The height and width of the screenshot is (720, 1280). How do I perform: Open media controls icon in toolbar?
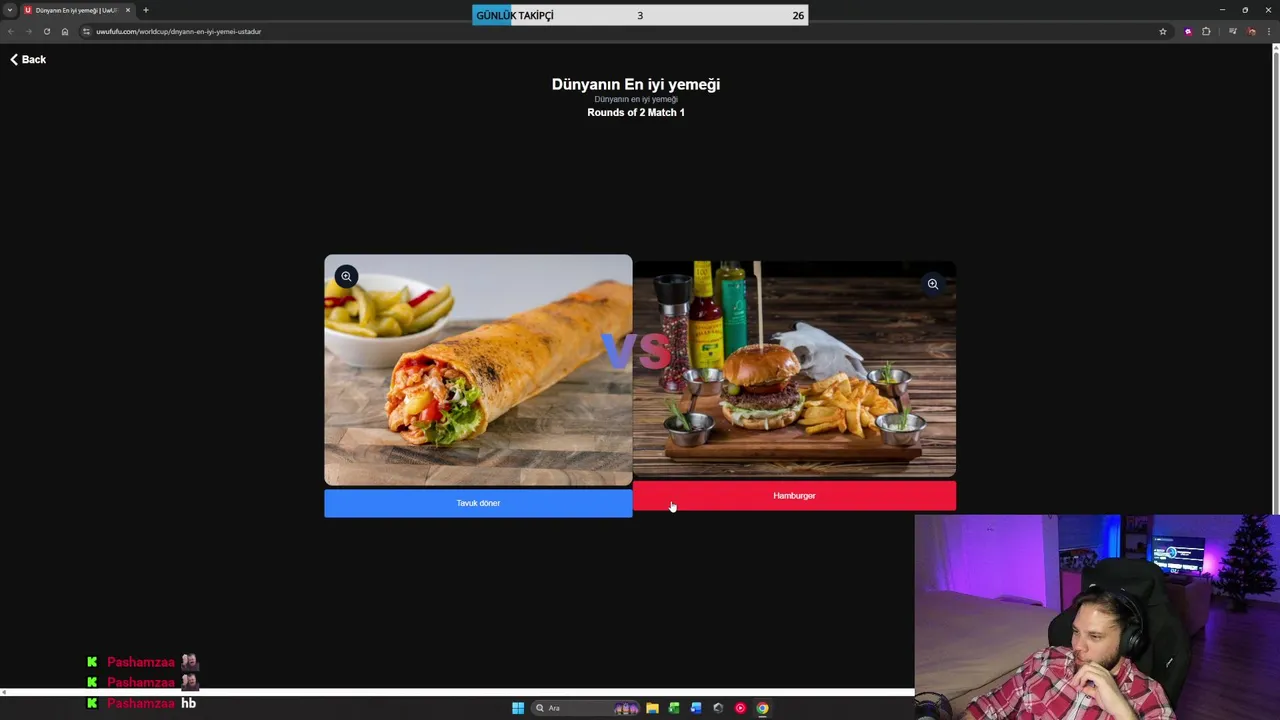pyautogui.click(x=1233, y=31)
